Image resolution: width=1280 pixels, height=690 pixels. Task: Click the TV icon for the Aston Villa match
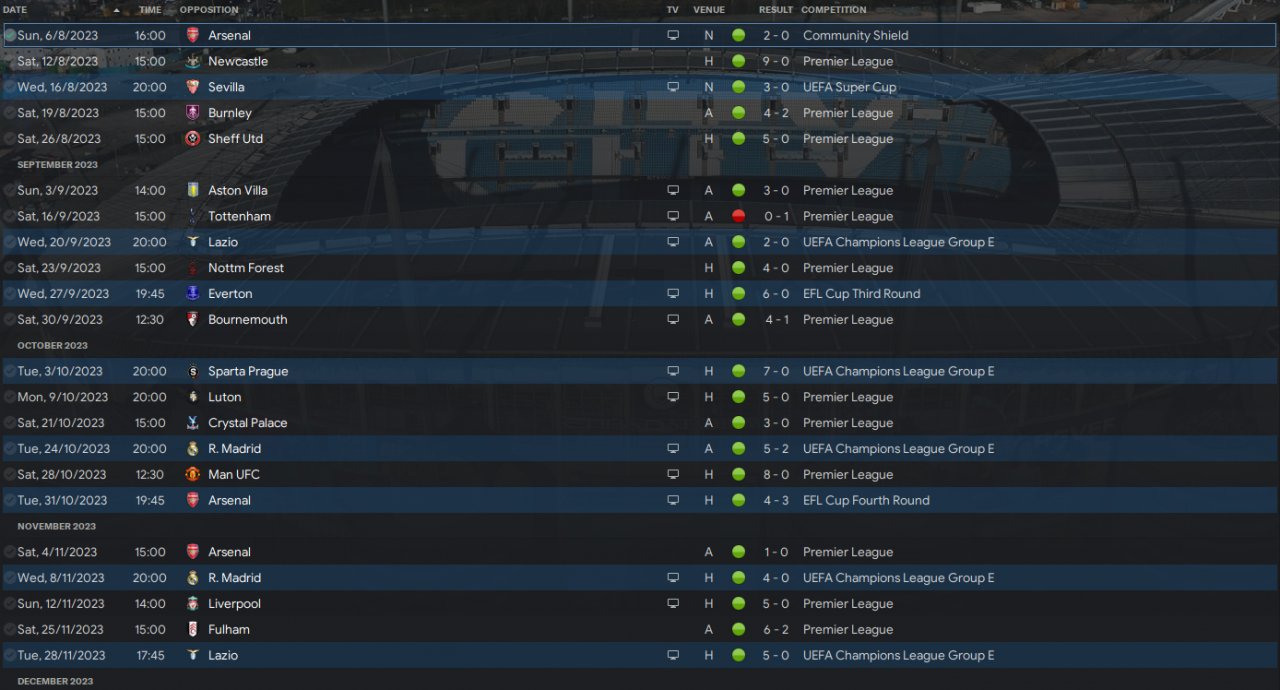pos(673,190)
